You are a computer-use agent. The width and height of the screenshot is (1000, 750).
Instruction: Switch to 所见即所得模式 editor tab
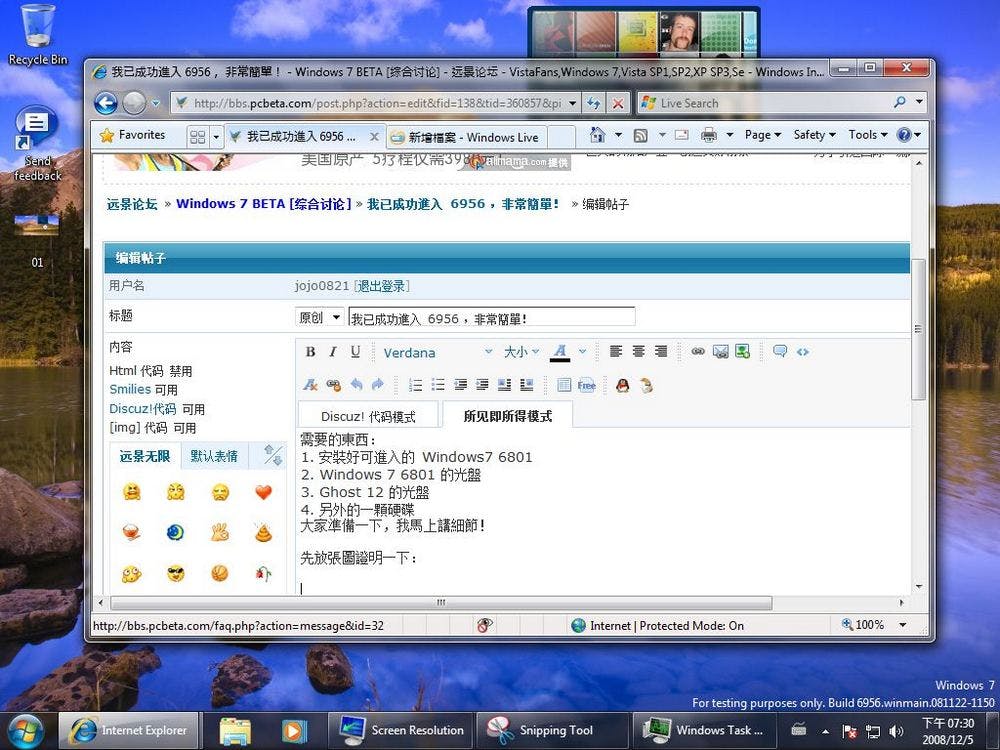[508, 416]
